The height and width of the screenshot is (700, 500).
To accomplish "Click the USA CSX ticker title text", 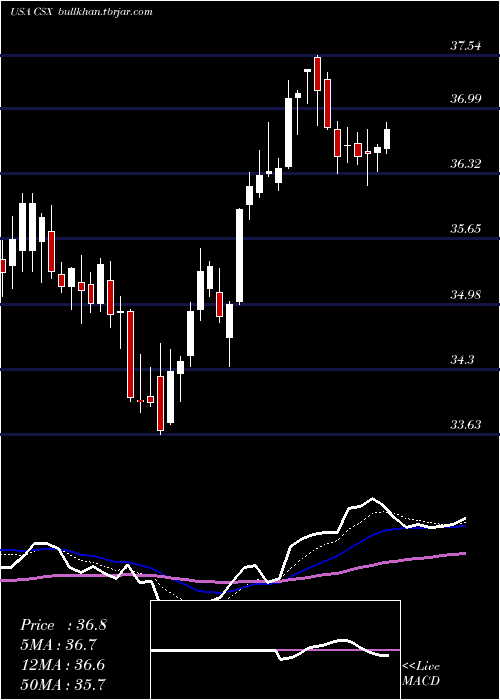I will tap(32, 12).
